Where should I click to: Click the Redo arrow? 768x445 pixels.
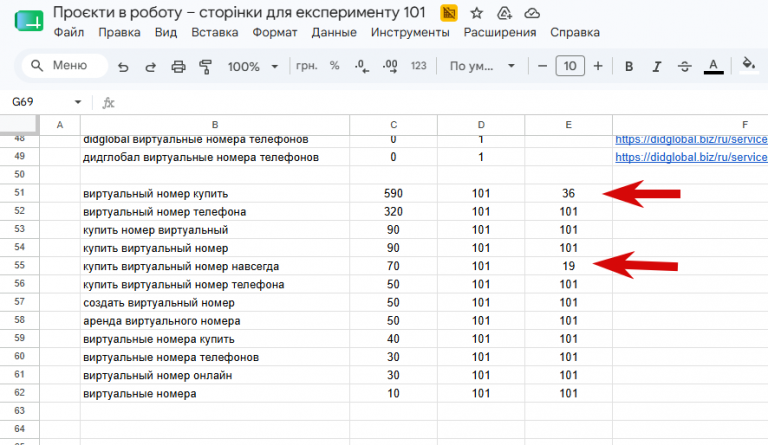[x=150, y=67]
